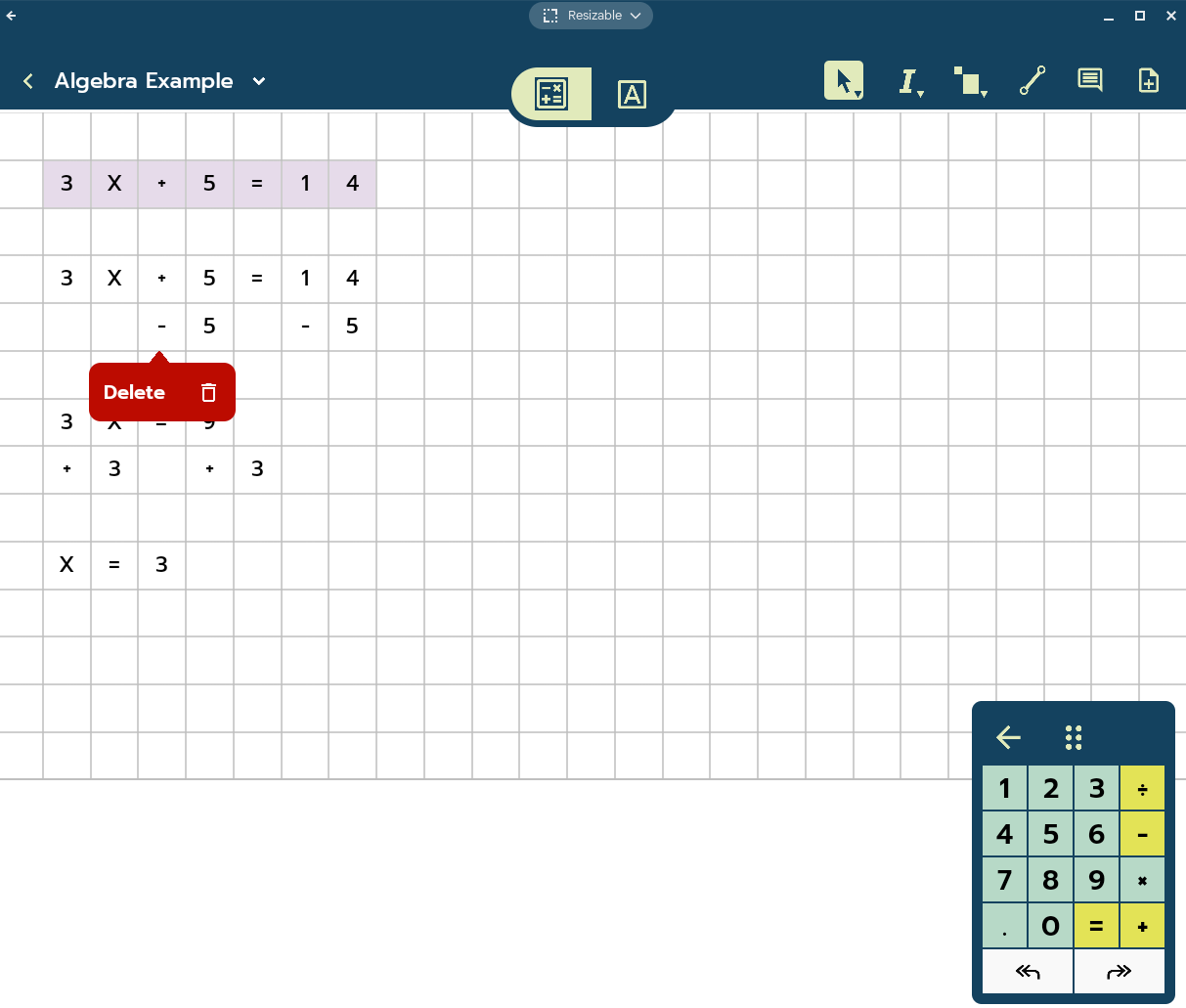The height and width of the screenshot is (1008, 1186).
Task: Select the line drawing tool
Action: coord(1032,80)
